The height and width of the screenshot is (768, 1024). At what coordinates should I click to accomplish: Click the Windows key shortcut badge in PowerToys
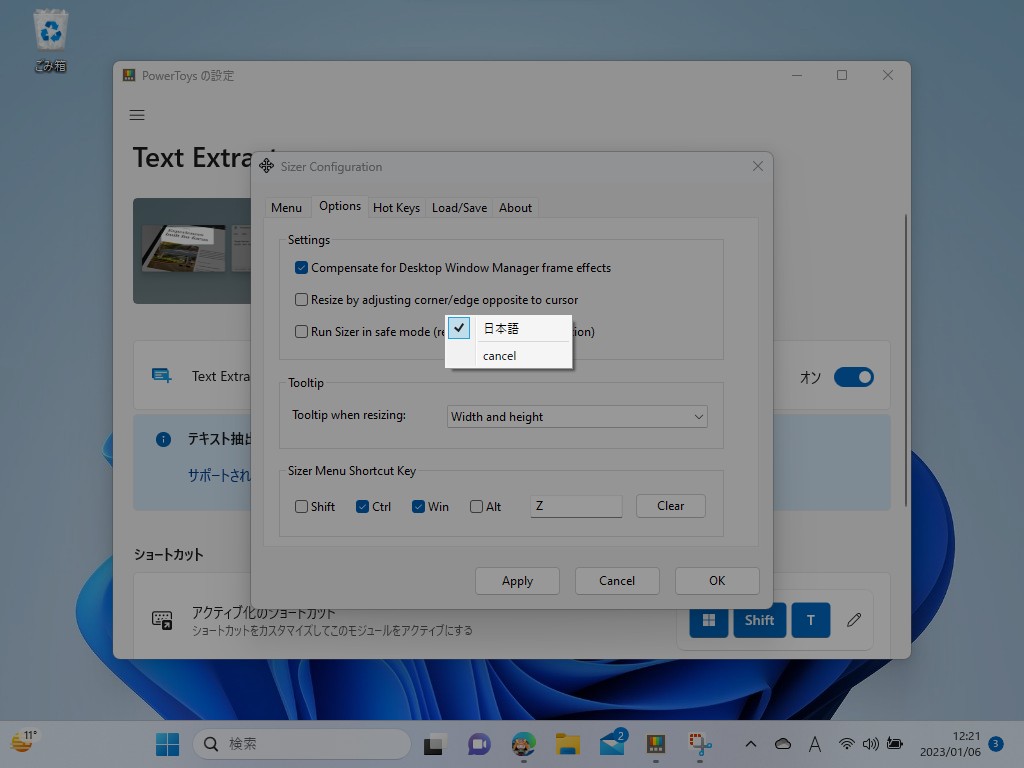[709, 620]
